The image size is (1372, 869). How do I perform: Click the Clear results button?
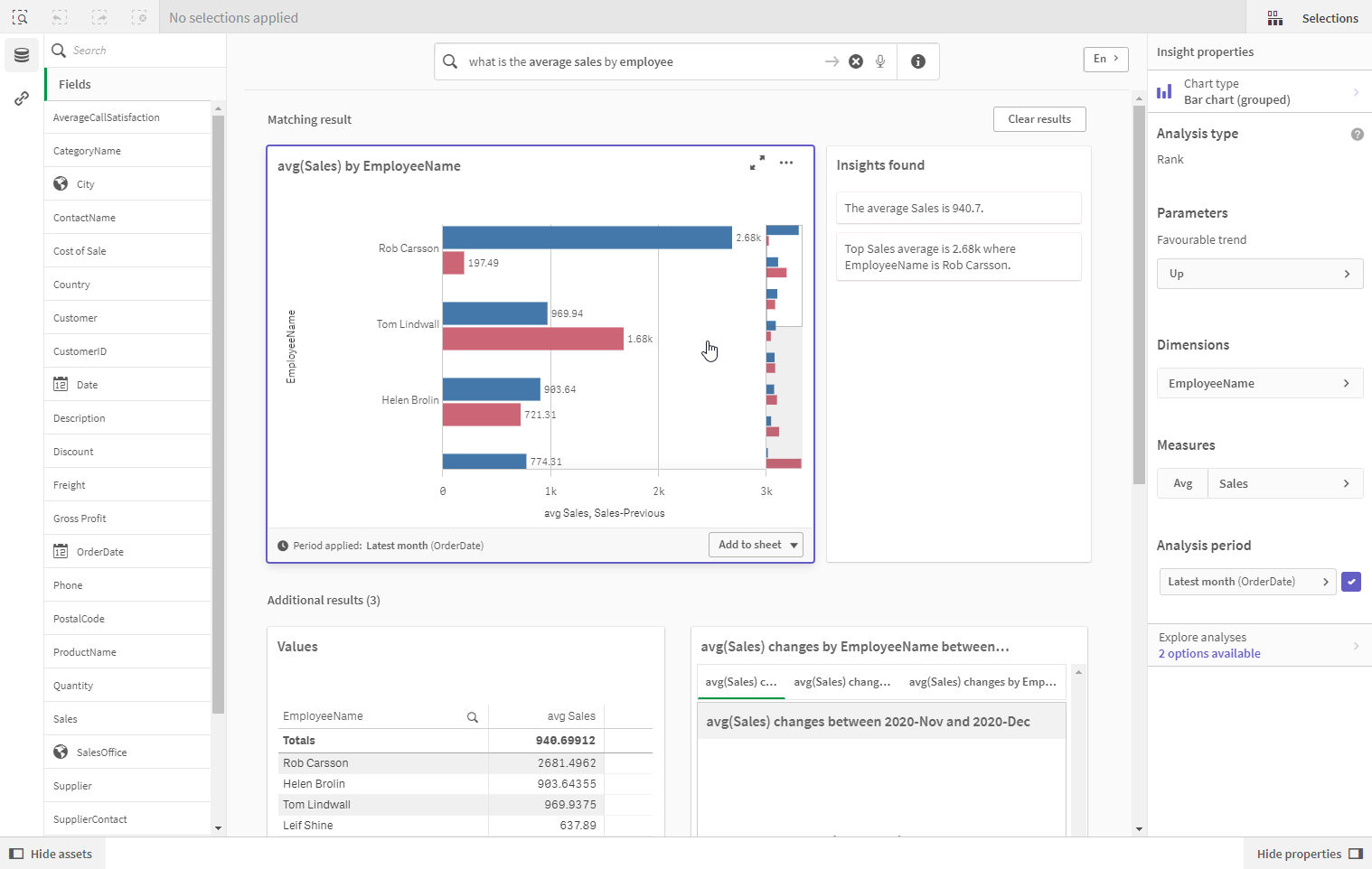[x=1039, y=119]
